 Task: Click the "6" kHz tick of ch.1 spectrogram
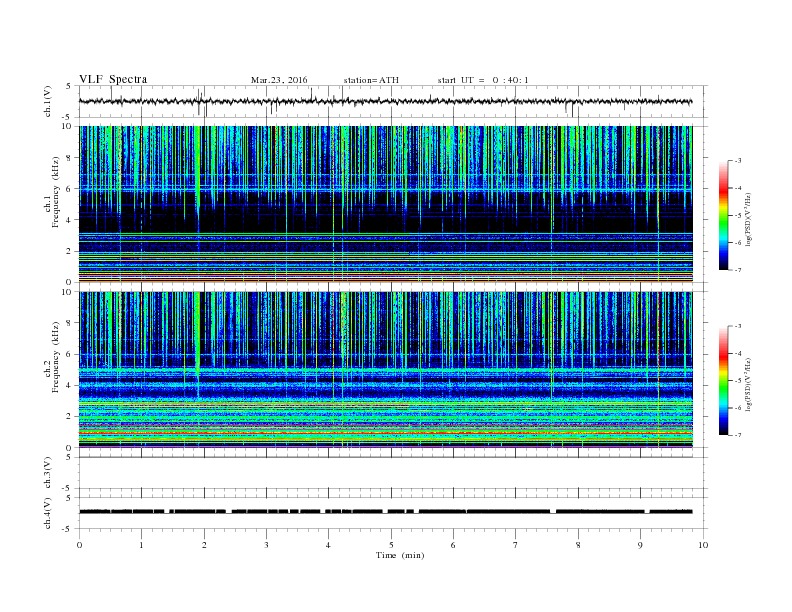[69, 189]
